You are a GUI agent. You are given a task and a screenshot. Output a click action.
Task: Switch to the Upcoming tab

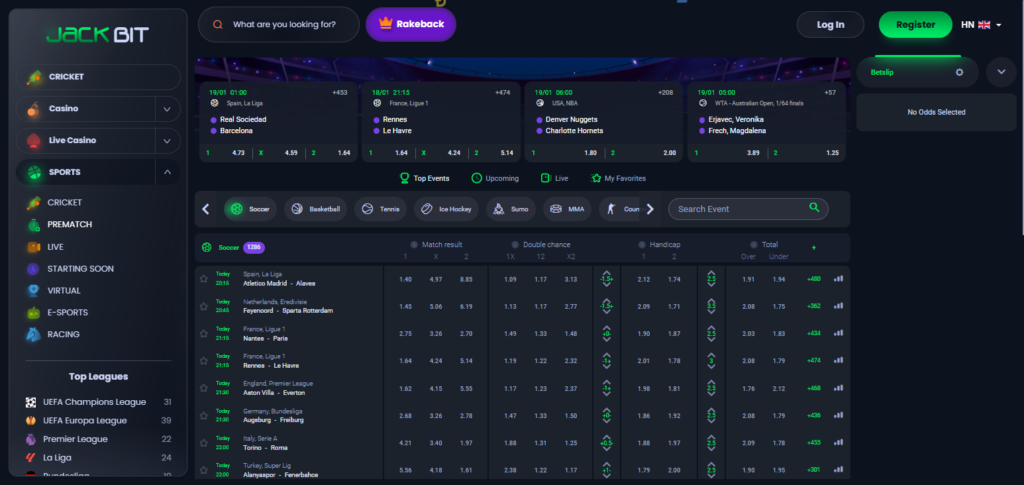(x=494, y=178)
